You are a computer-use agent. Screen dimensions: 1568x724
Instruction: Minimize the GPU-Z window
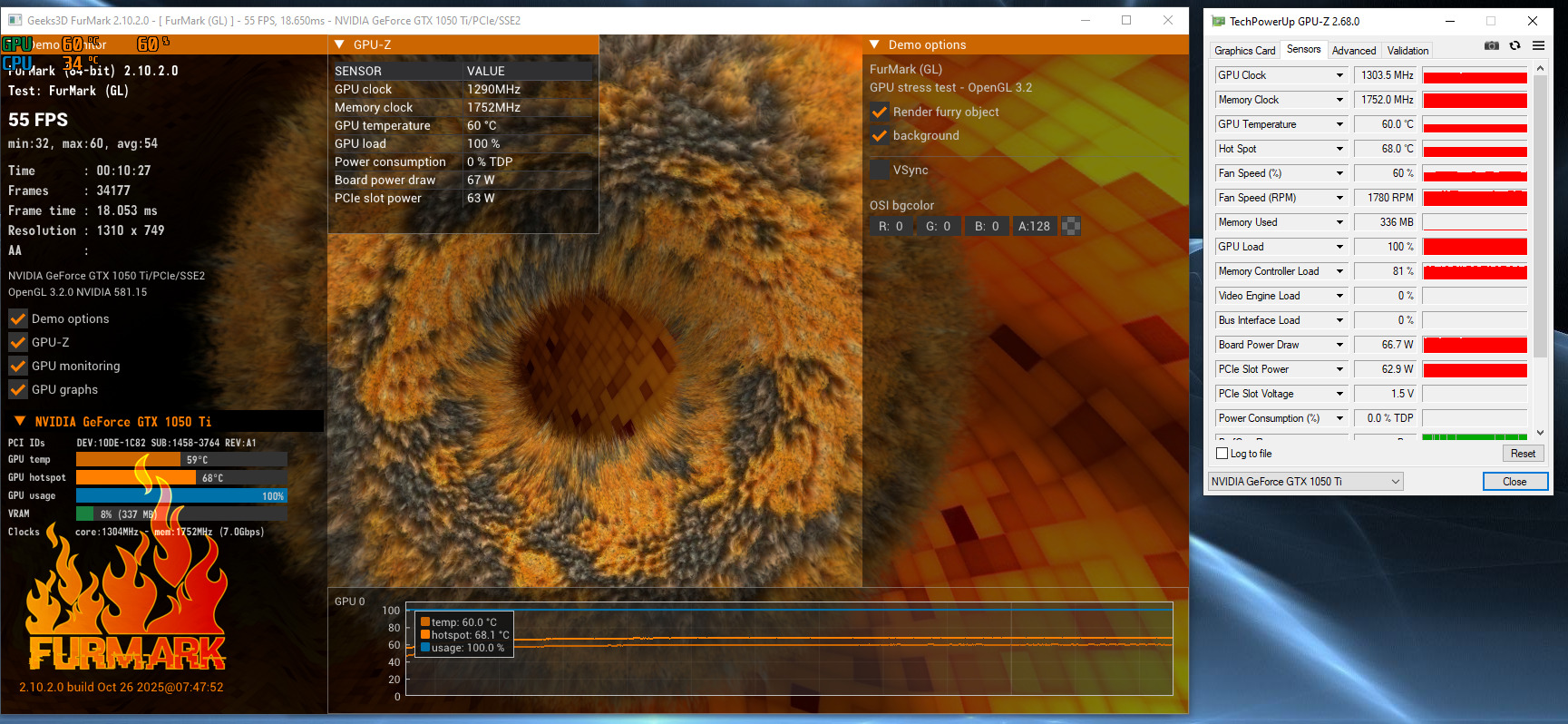coord(1450,21)
